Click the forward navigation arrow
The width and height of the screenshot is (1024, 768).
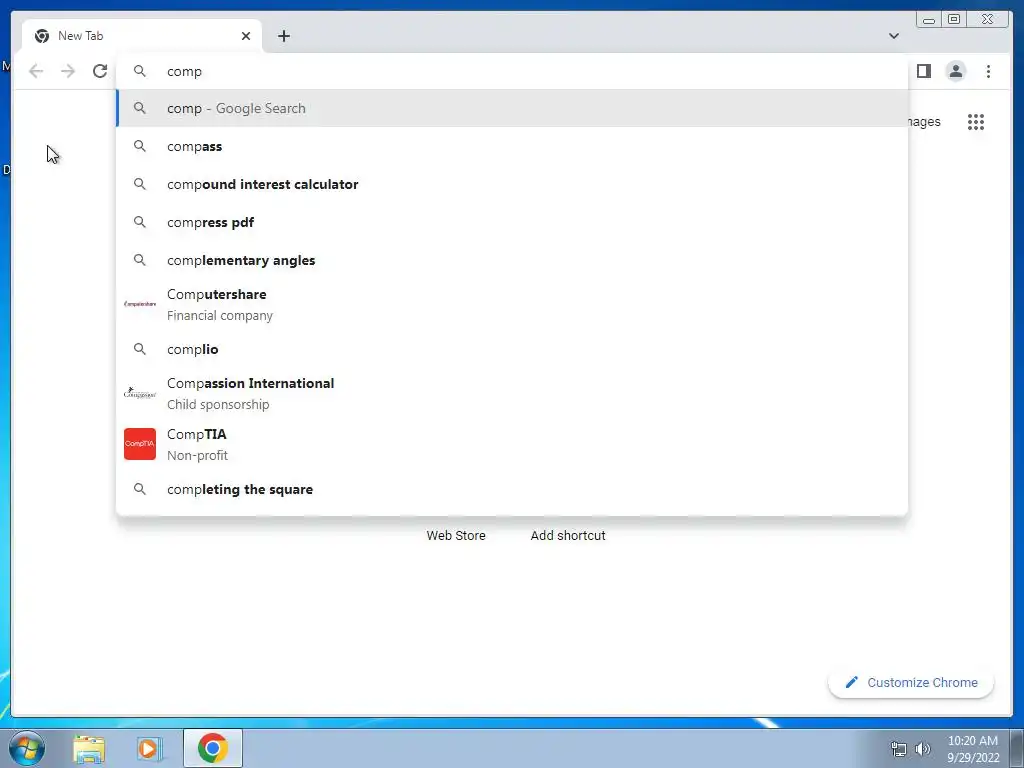click(x=68, y=71)
